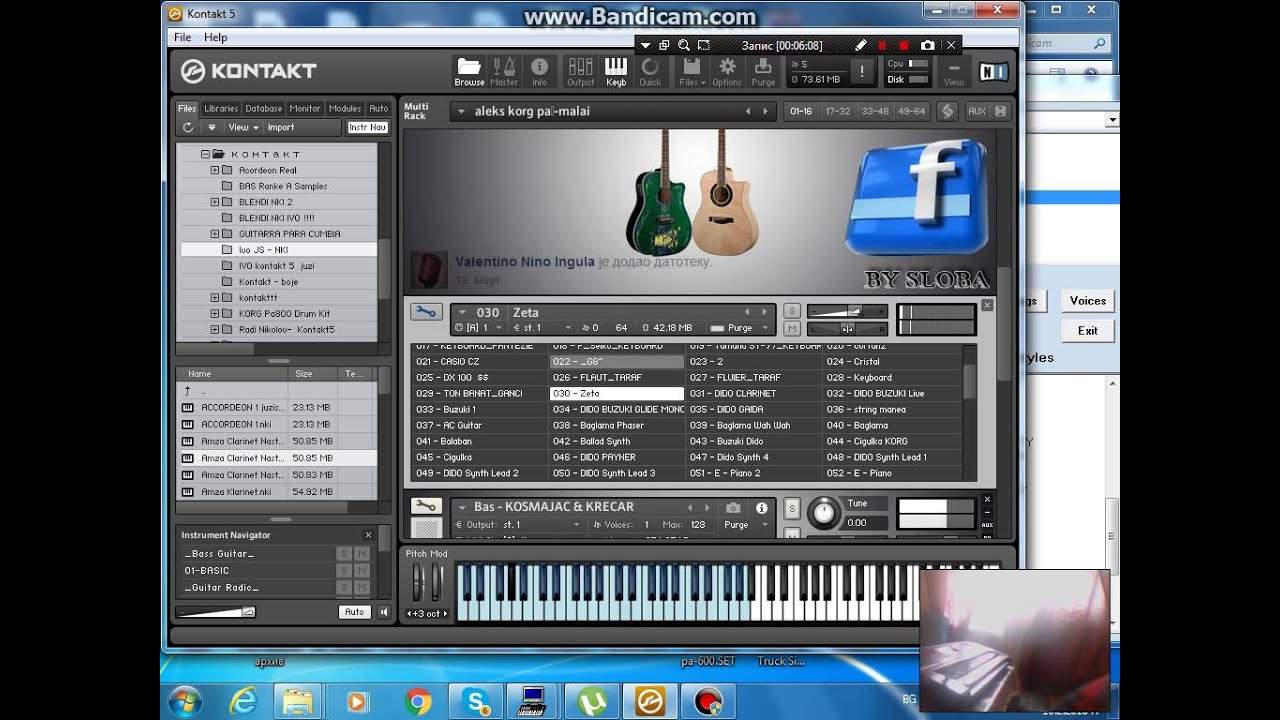The image size is (1280, 720).
Task: Open the Master editor metronome icon
Action: (504, 71)
